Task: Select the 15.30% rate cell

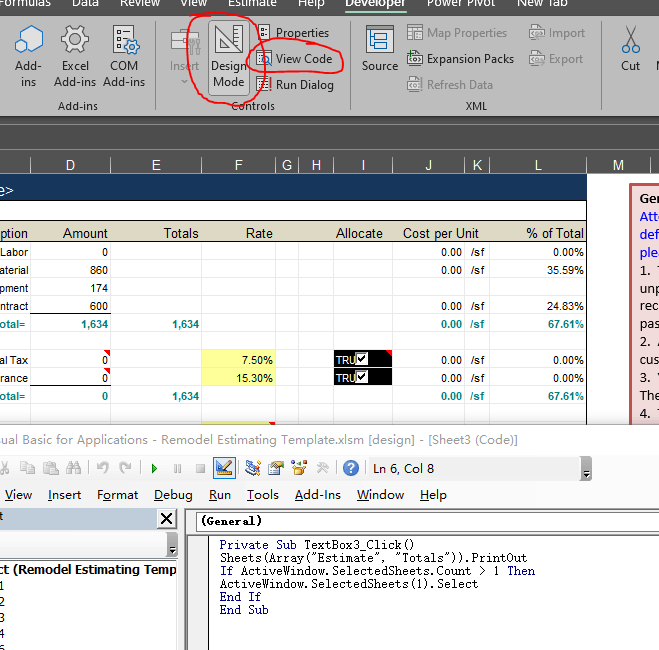Action: pyautogui.click(x=238, y=378)
